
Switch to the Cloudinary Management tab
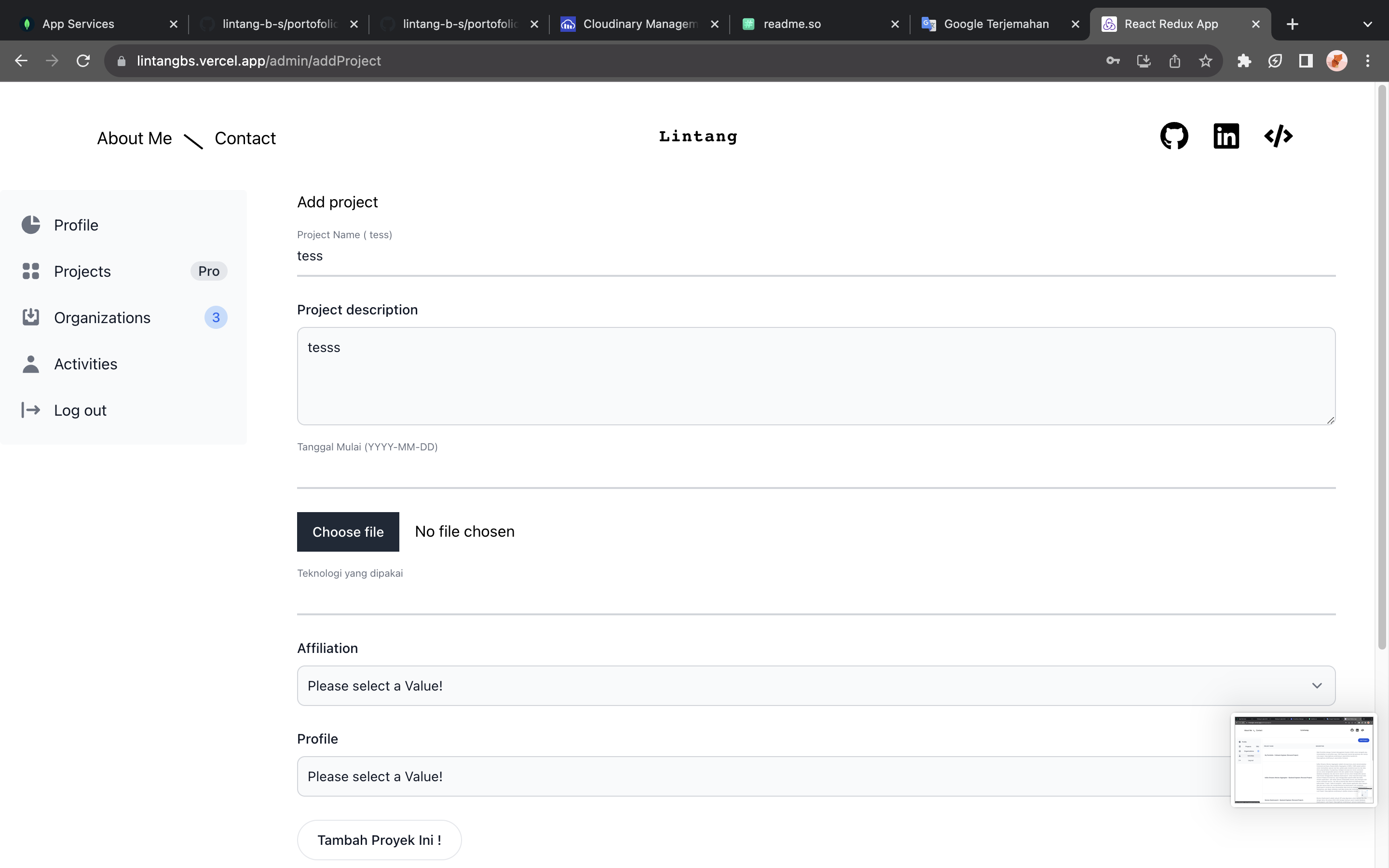[639, 24]
